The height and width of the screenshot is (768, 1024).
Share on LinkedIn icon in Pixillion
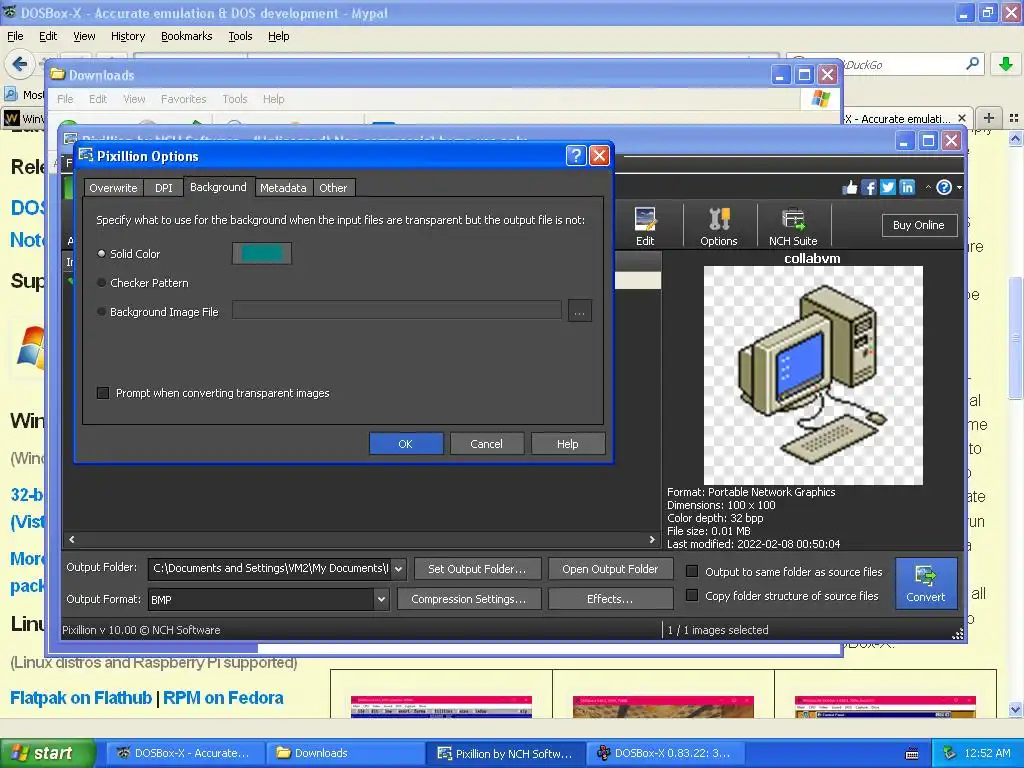907,188
